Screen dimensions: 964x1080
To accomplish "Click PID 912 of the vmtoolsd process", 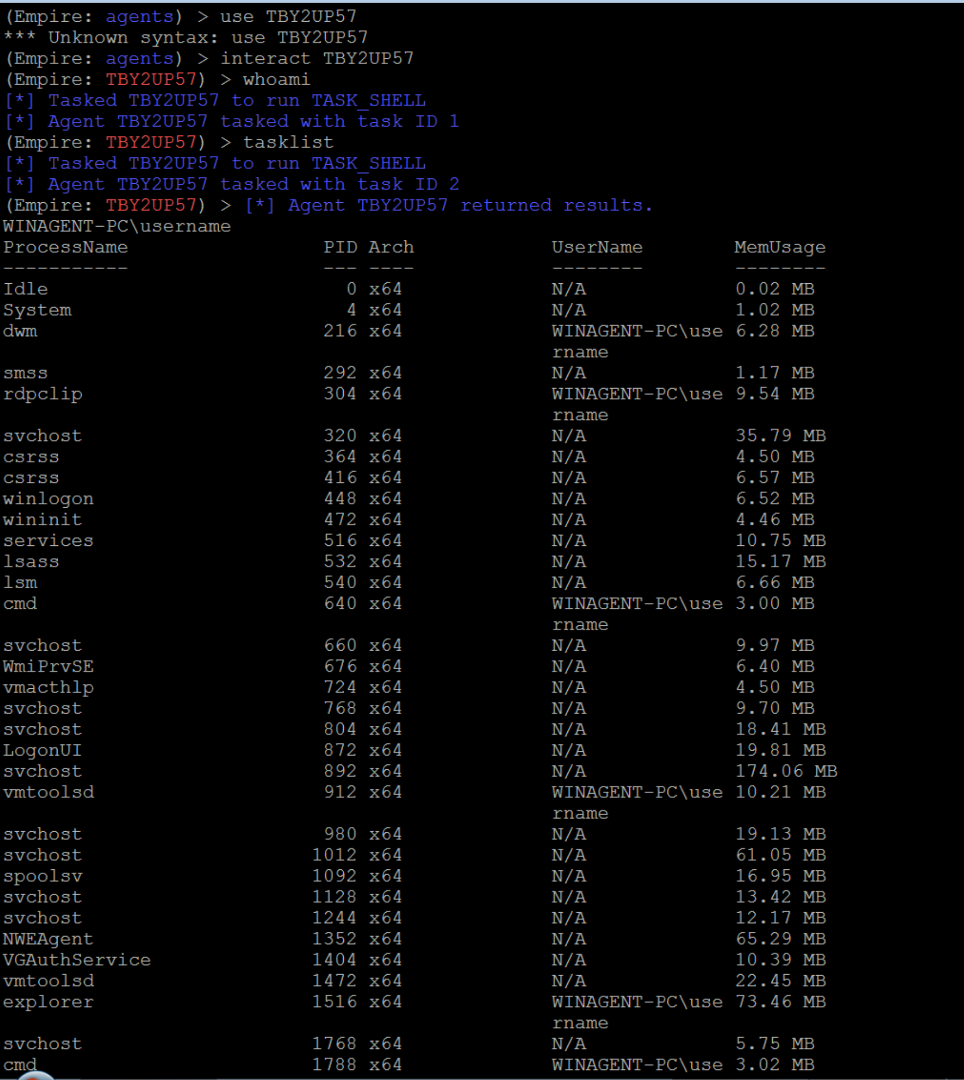I will [x=340, y=792].
